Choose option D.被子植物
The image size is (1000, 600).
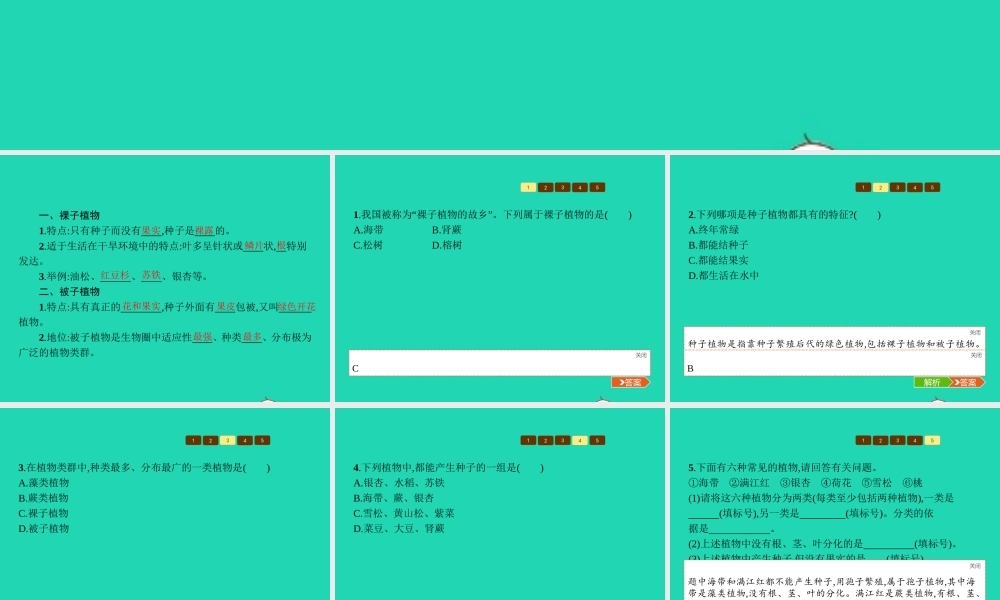(43, 529)
